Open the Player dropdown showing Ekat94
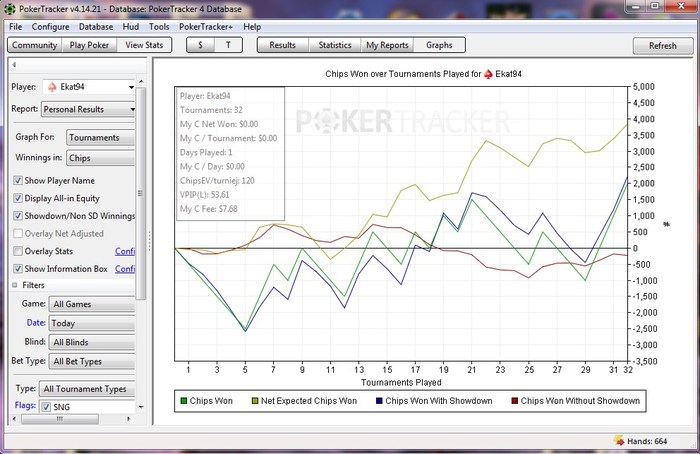Image resolution: width=700 pixels, height=454 pixels. point(89,87)
